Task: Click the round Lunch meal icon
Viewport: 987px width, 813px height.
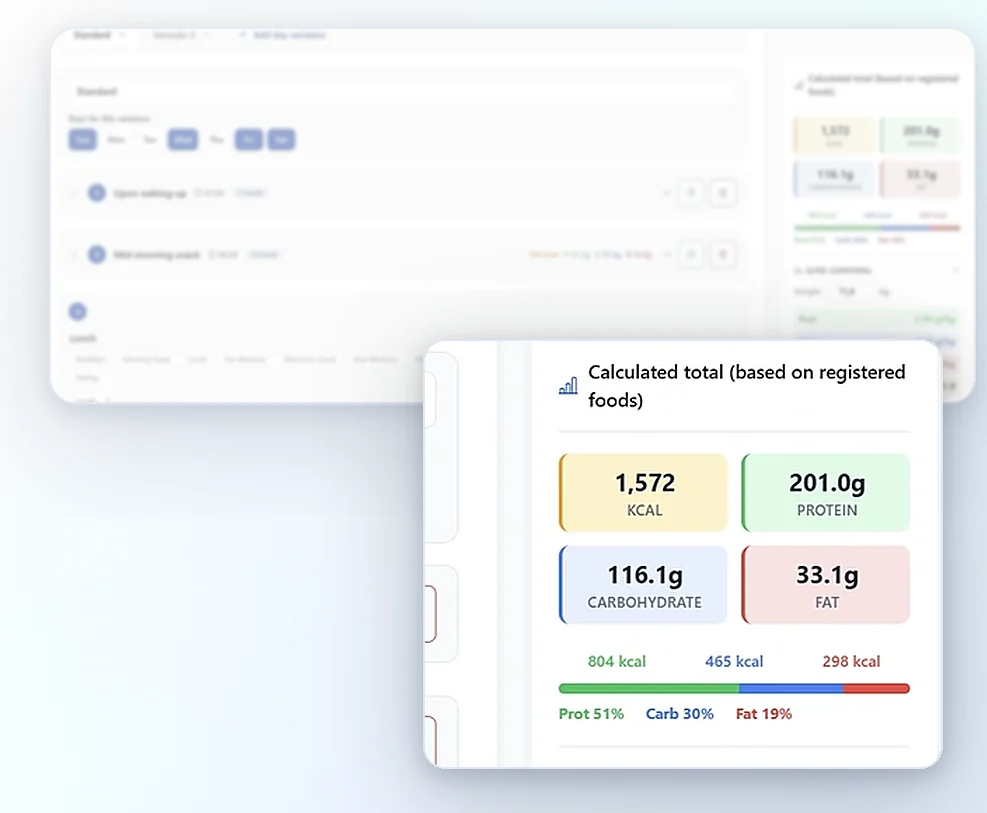Action: coord(77,311)
